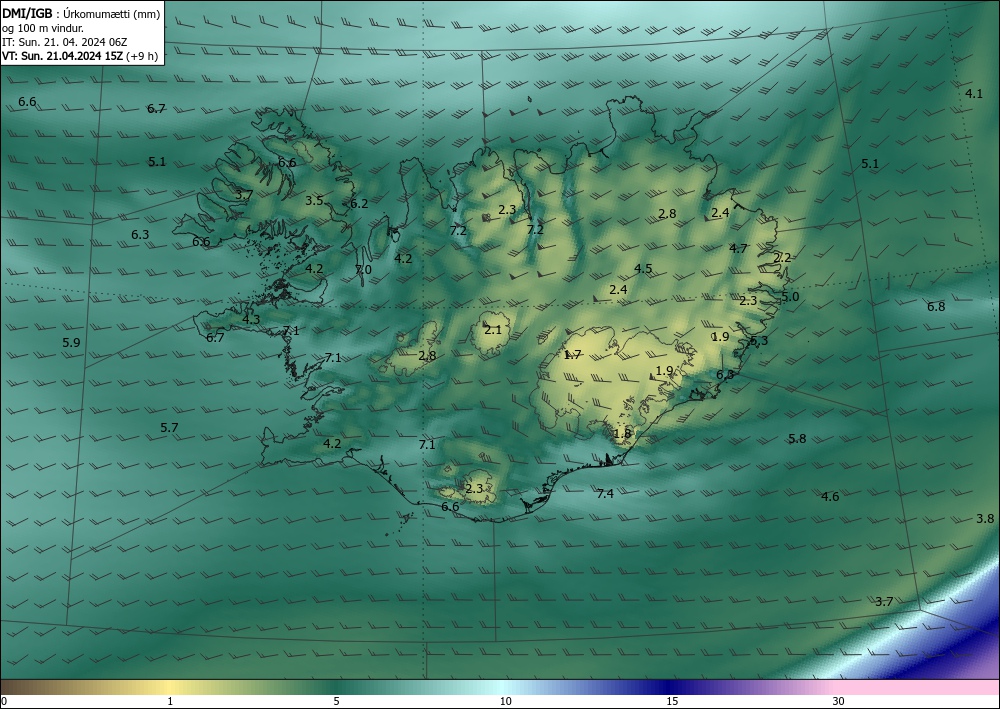Select the 4.3 value label
The width and height of the screenshot is (1000, 709).
click(x=251, y=319)
